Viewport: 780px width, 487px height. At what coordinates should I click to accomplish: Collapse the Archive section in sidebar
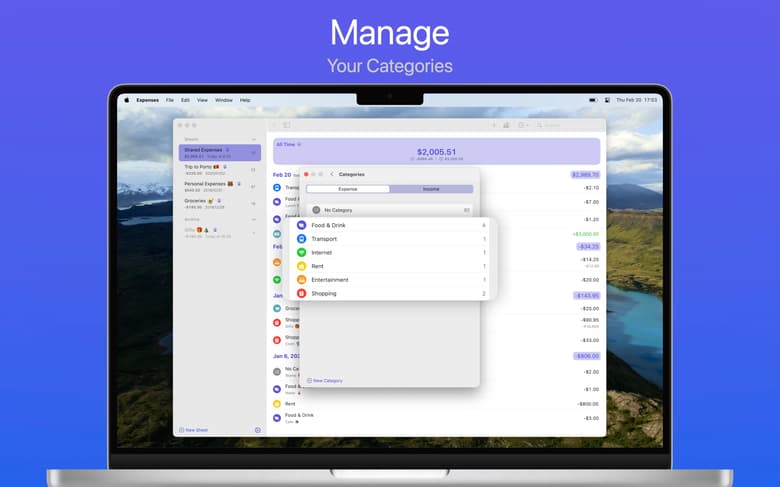pos(254,219)
